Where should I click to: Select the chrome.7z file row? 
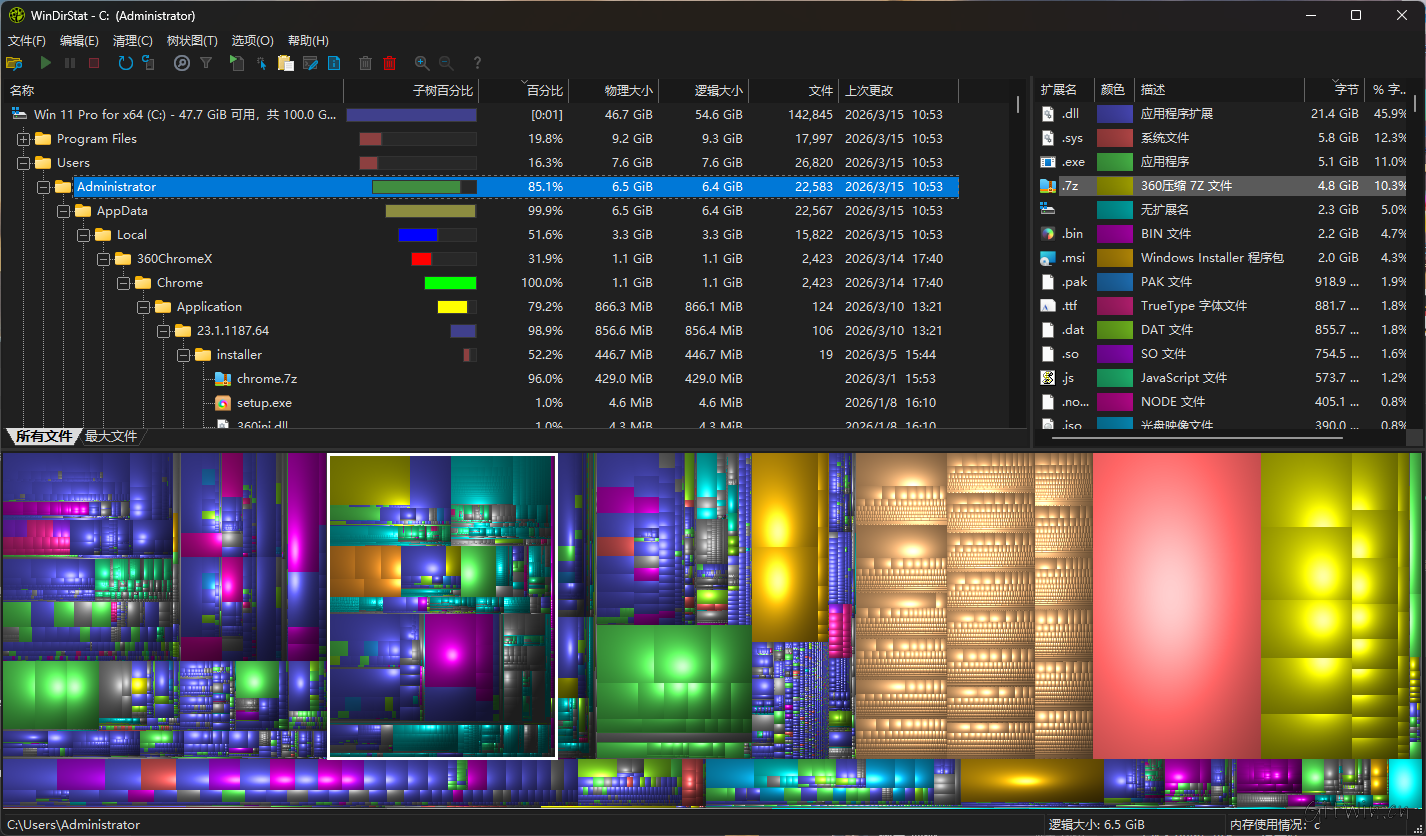pyautogui.click(x=267, y=379)
